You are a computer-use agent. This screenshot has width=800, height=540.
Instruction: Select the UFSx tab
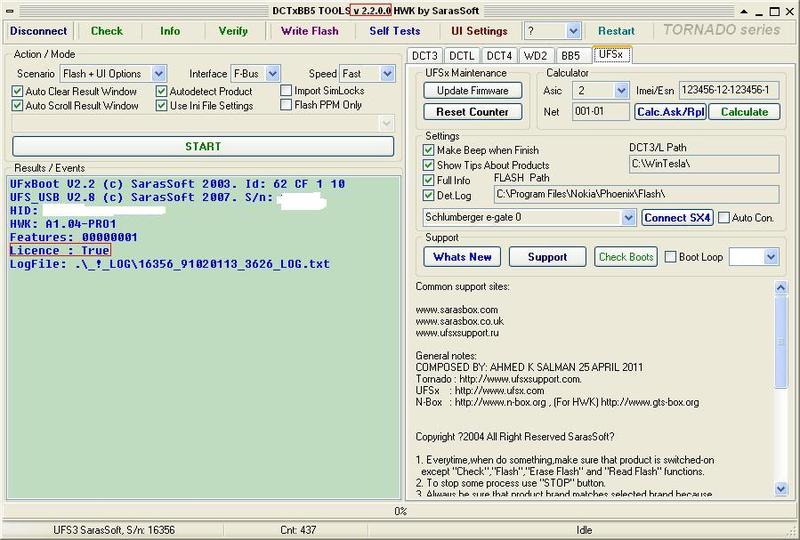[x=611, y=54]
